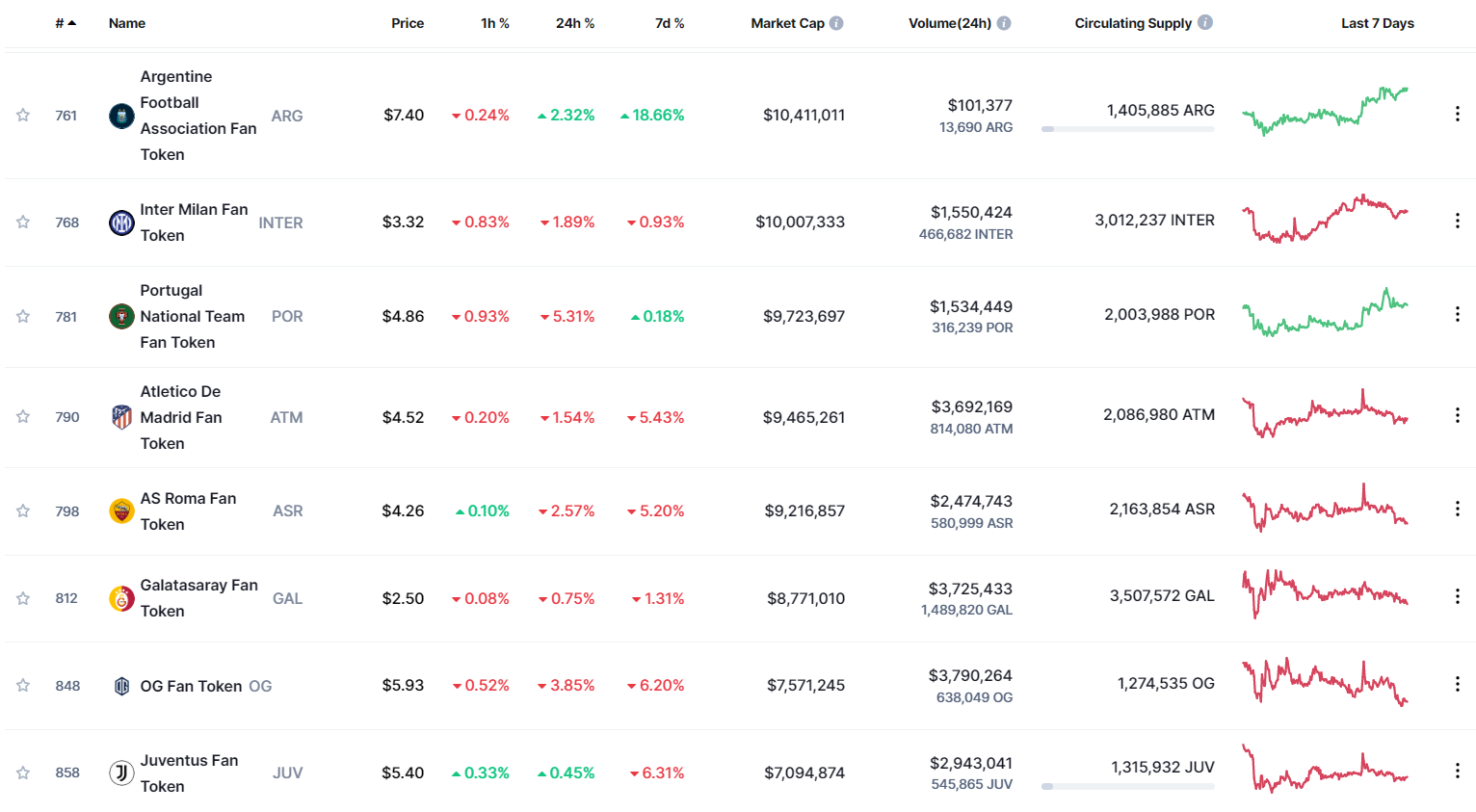This screenshot has width=1476, height=812.
Task: Sort by 7d % column header
Action: coord(670,23)
